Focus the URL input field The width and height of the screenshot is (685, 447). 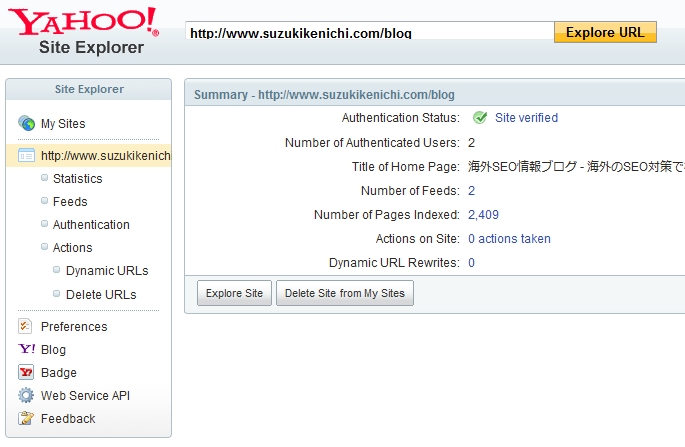tap(370, 31)
